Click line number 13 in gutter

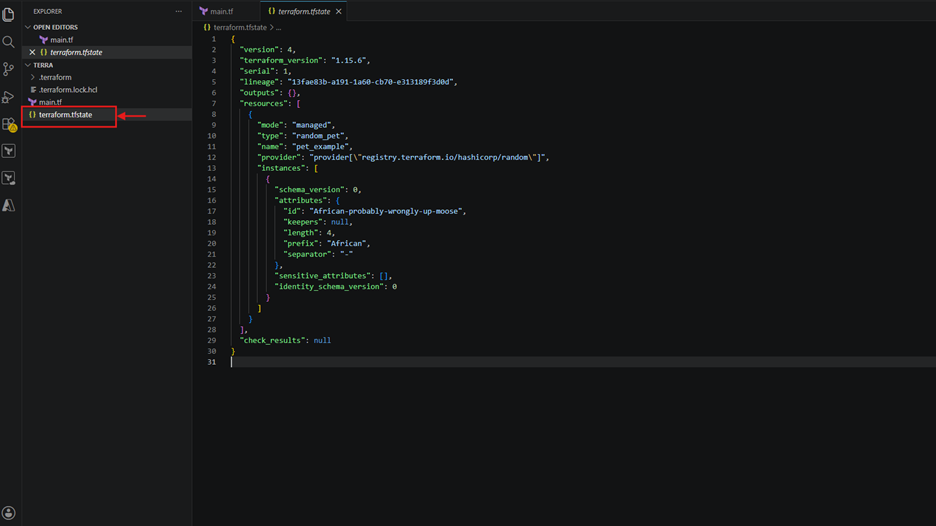click(x=212, y=168)
